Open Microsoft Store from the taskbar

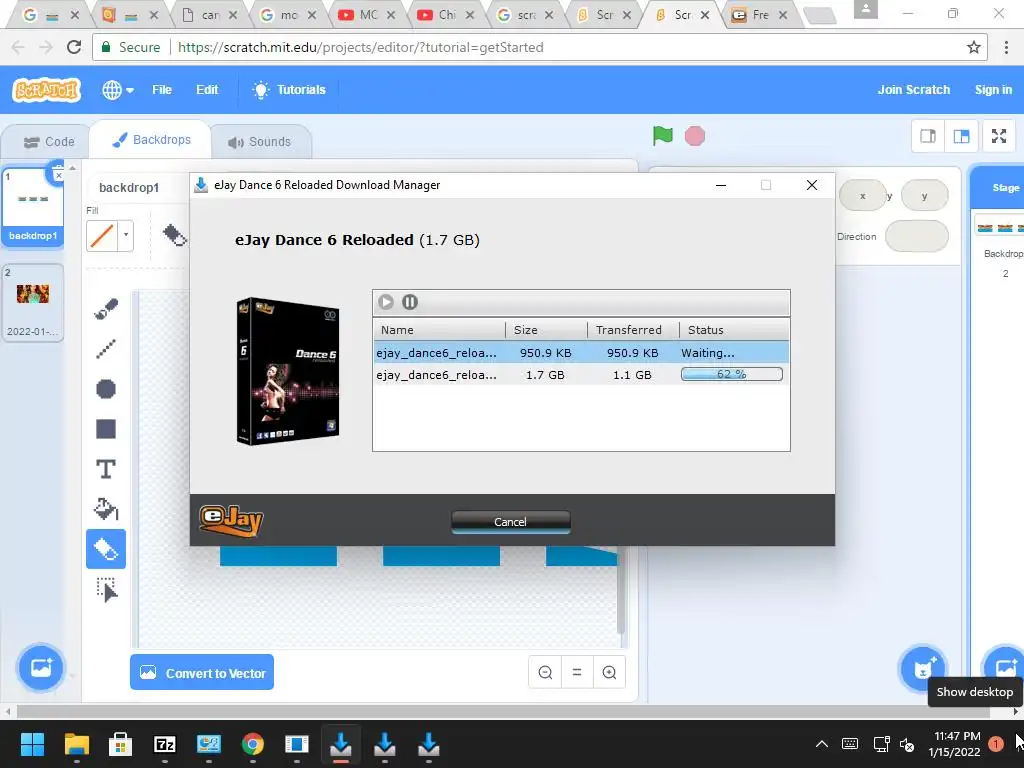click(120, 744)
